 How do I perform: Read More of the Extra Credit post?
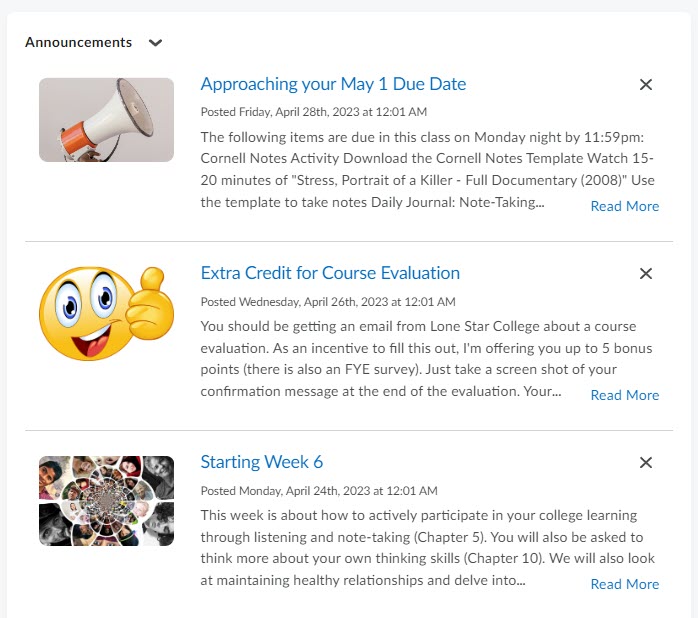coord(625,395)
